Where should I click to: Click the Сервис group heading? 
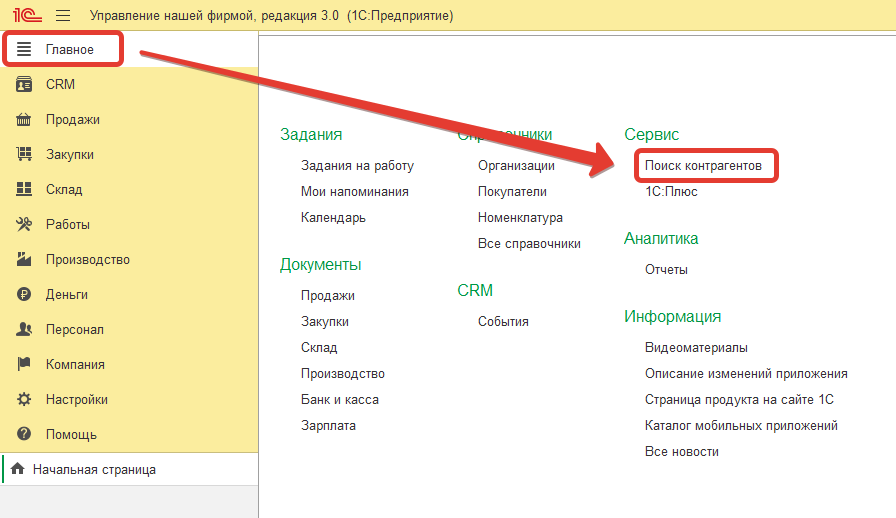(x=651, y=134)
